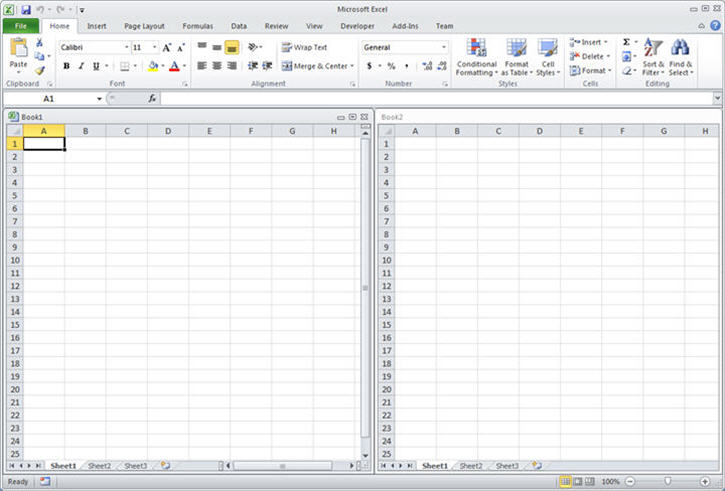
Task: Cut selection with scissors icon
Action: tap(40, 43)
